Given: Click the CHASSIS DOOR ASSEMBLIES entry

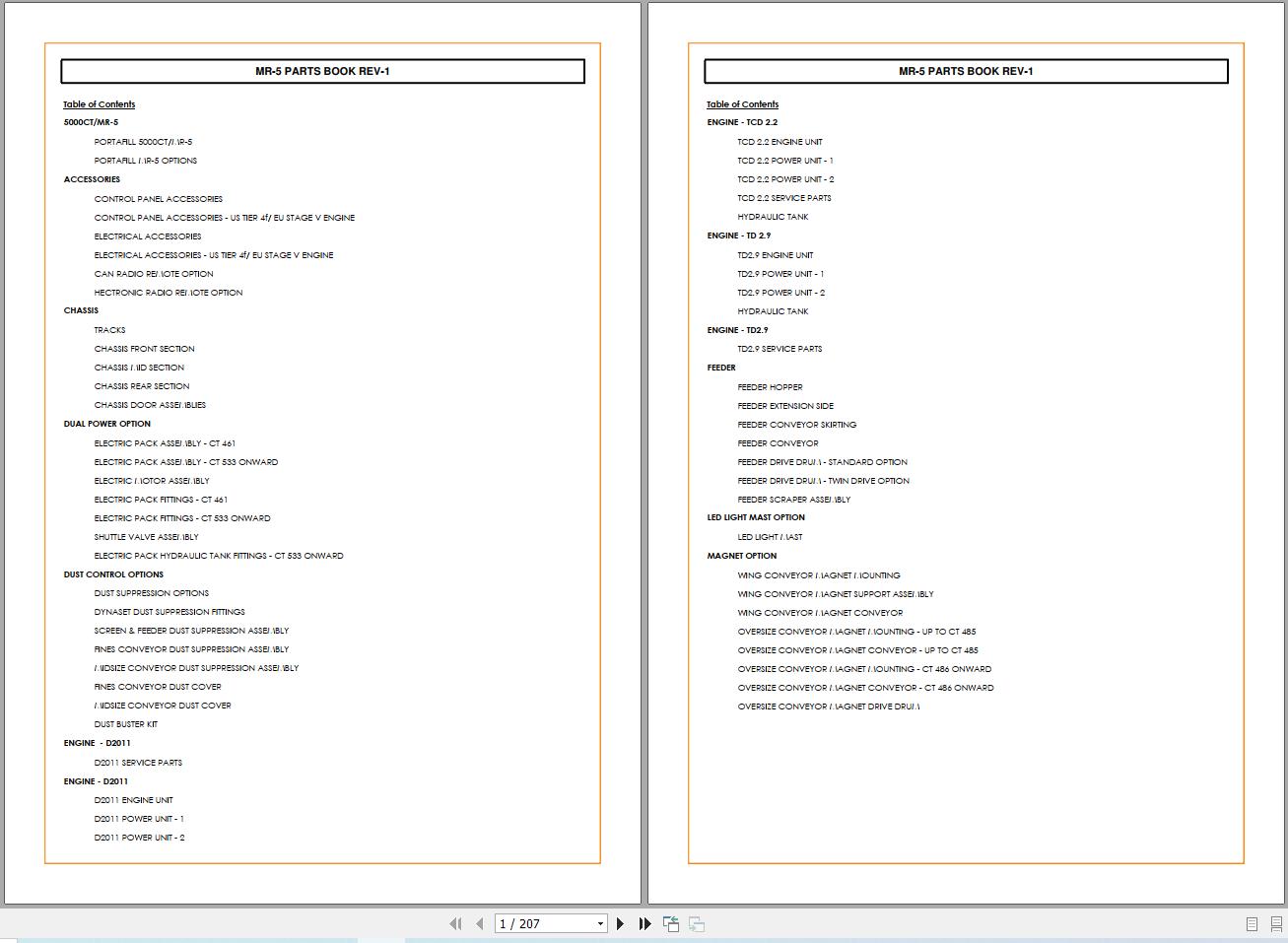Looking at the screenshot, I should (150, 405).
